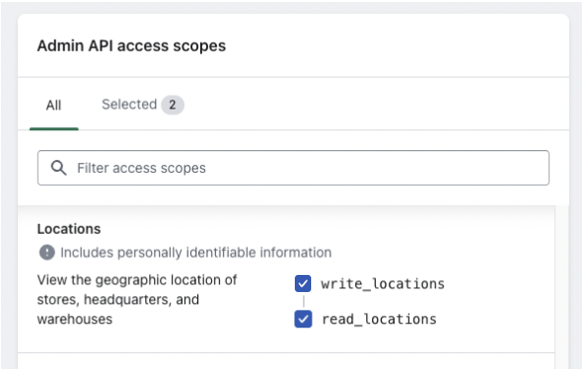The height and width of the screenshot is (369, 584).
Task: Click the word warehouses in description
Action: tap(74, 319)
